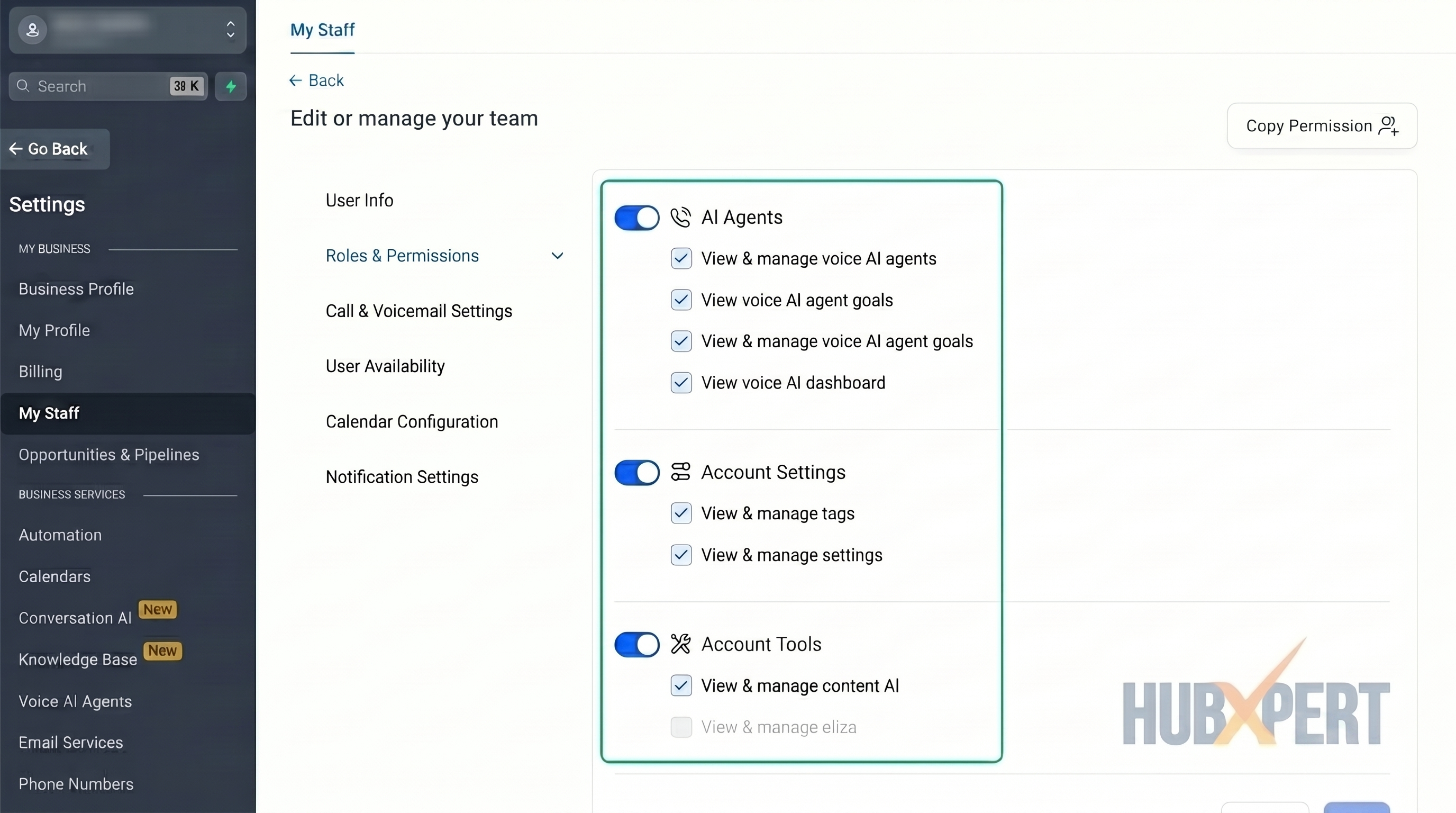Open Business Profile settings
The width and height of the screenshot is (1456, 813).
click(x=76, y=289)
